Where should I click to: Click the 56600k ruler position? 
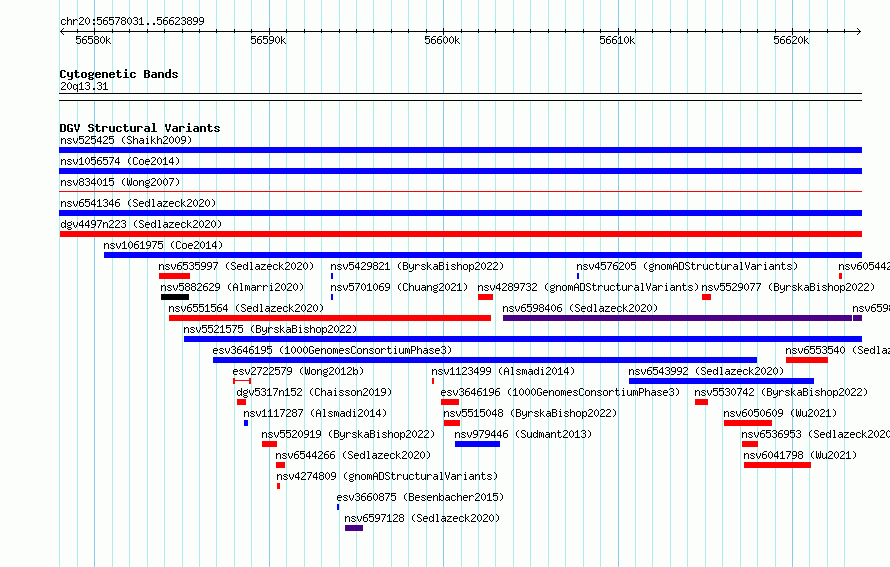pyautogui.click(x=442, y=41)
